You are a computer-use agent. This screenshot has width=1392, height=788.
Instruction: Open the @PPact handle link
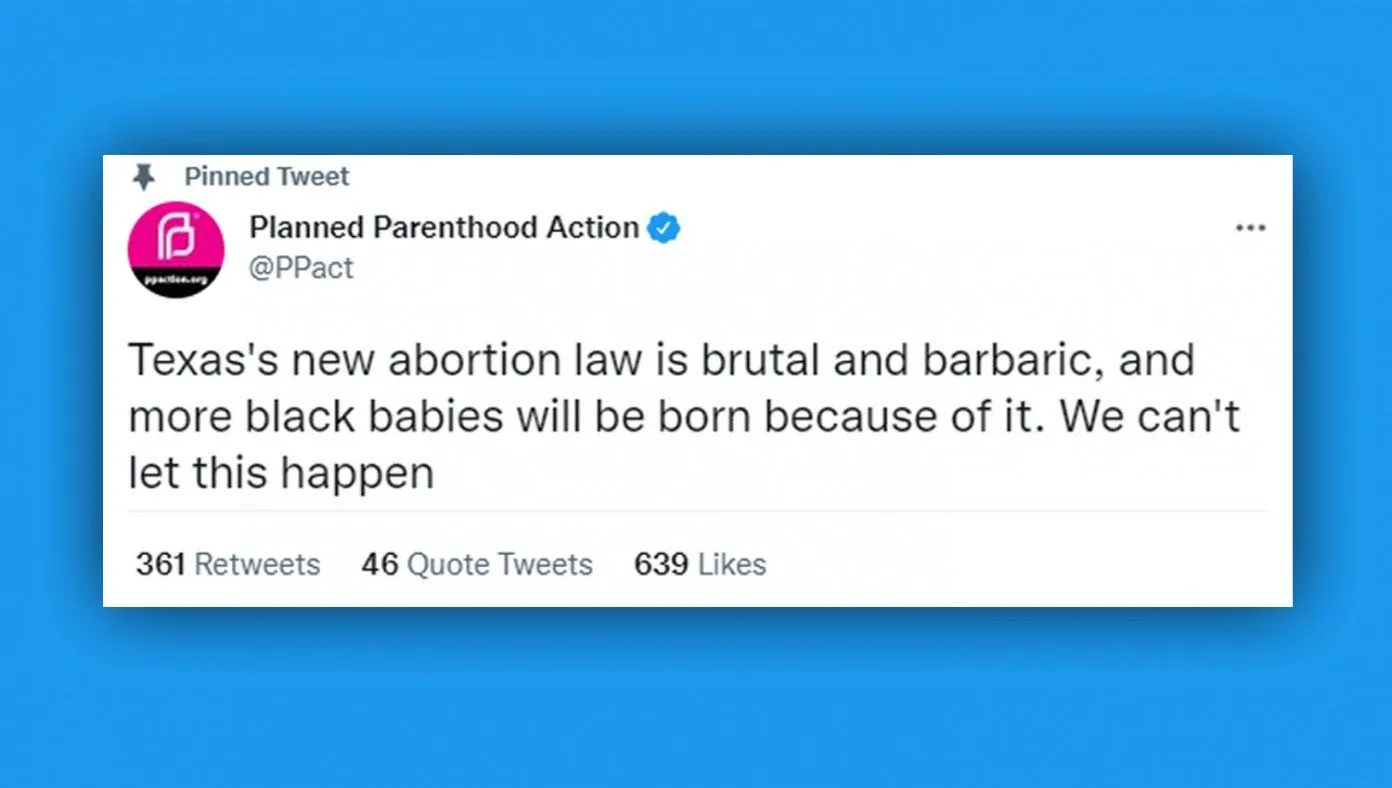(301, 268)
